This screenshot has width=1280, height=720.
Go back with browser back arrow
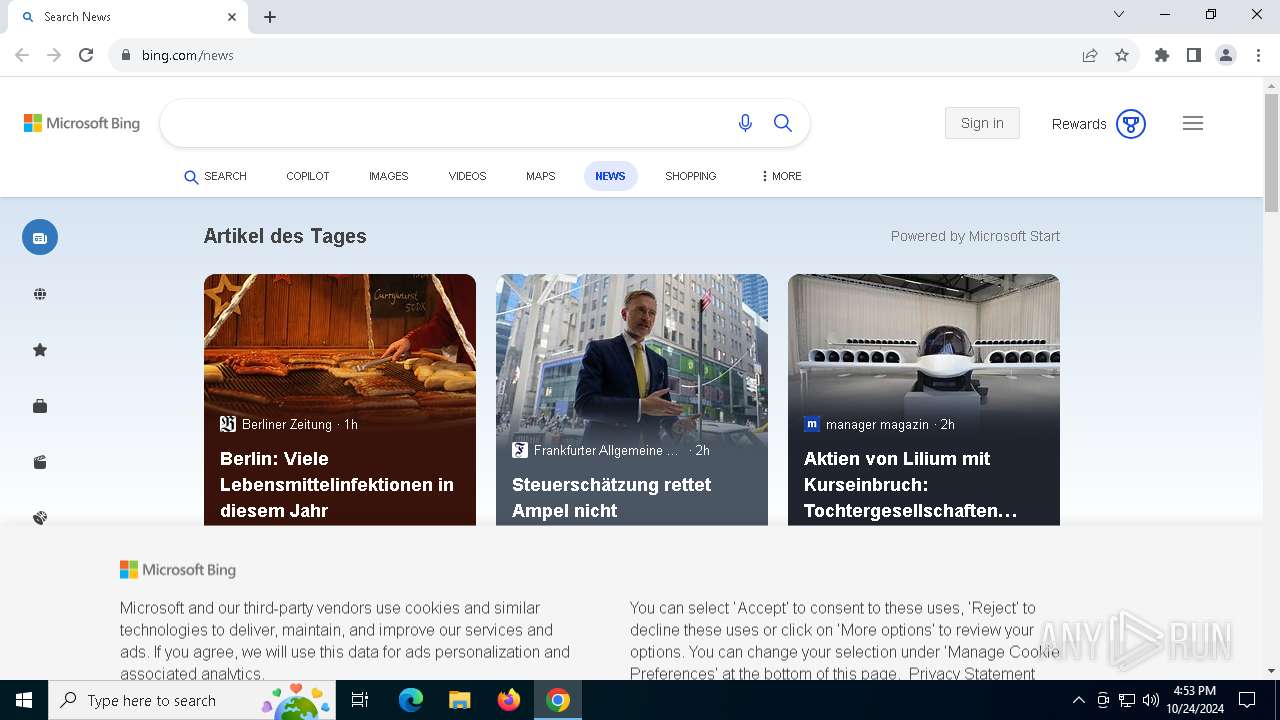click(x=22, y=55)
